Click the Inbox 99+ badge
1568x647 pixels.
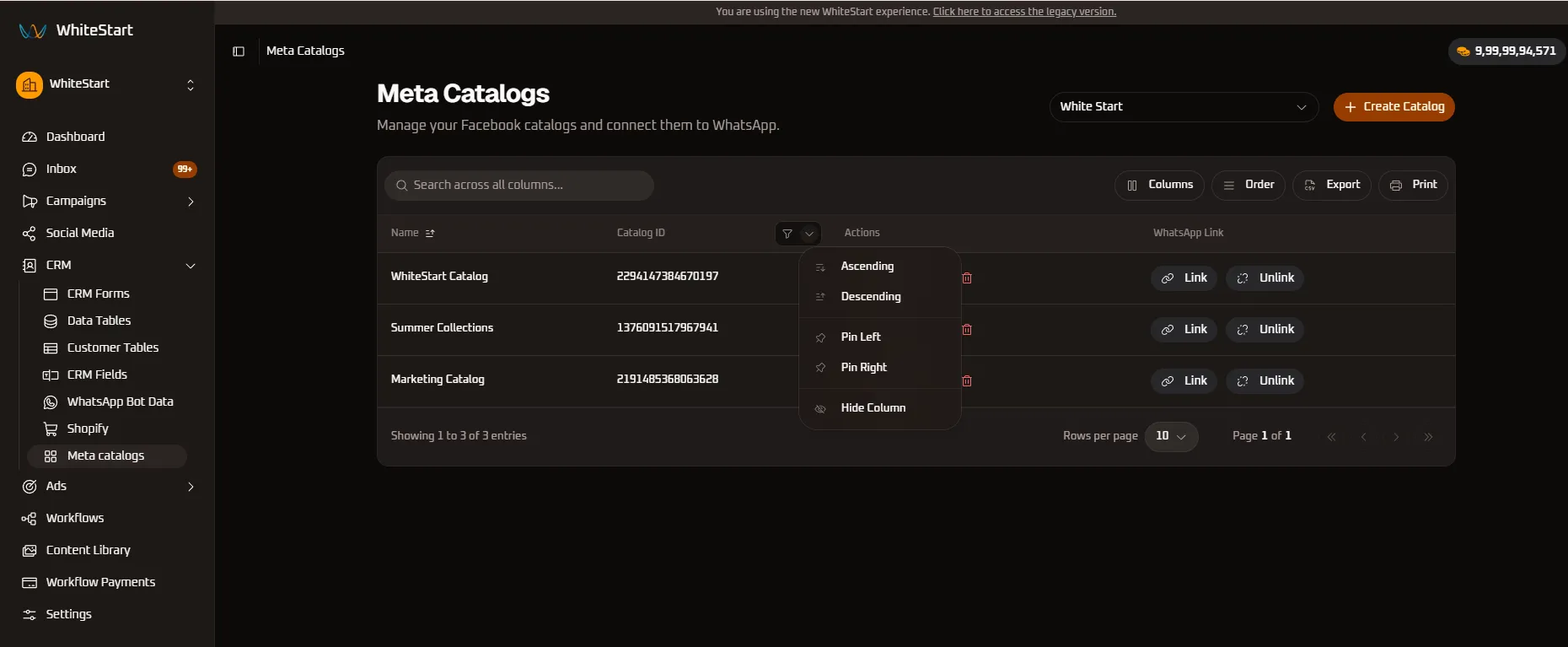tap(185, 169)
